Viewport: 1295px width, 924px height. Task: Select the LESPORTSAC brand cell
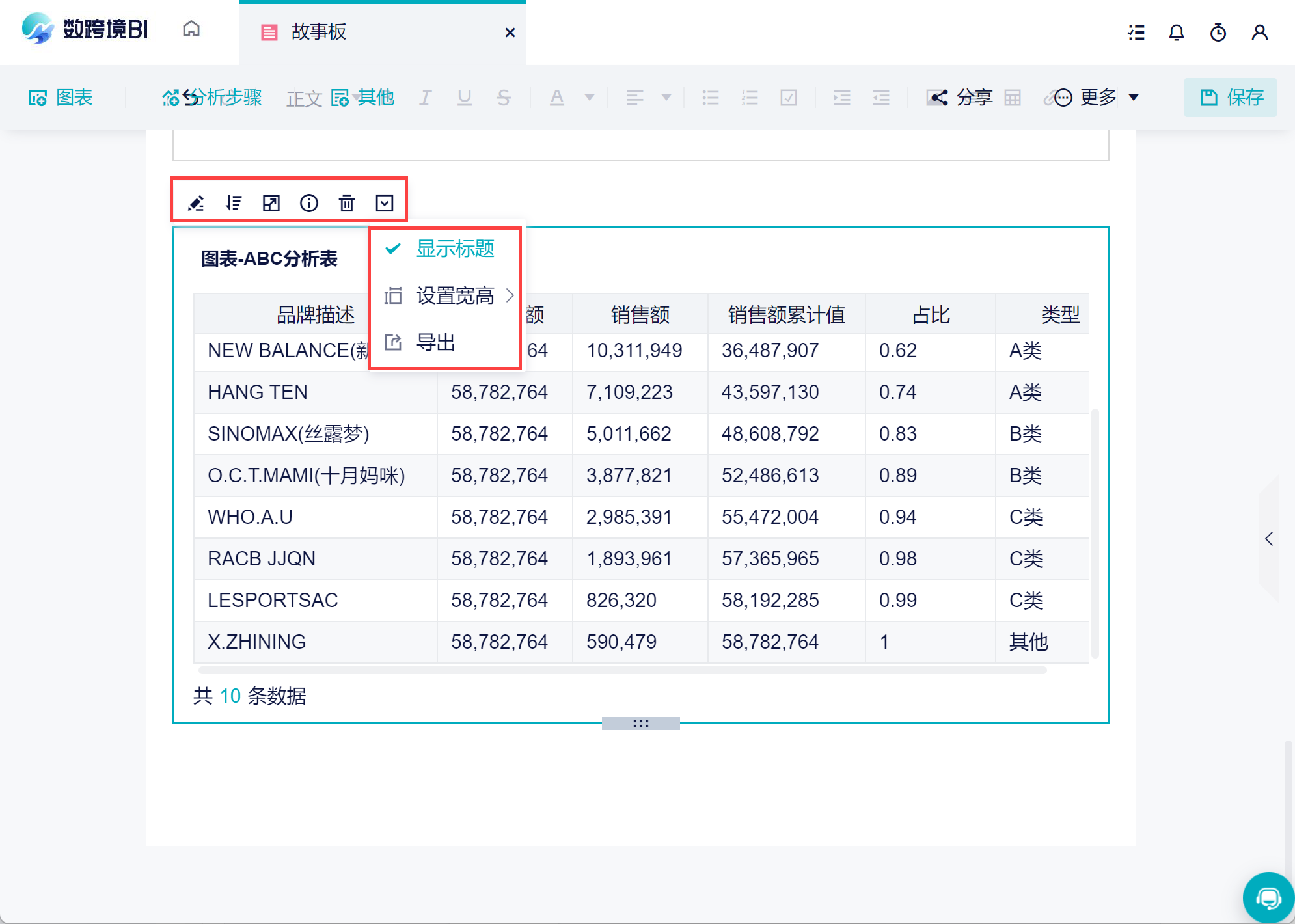pos(316,601)
